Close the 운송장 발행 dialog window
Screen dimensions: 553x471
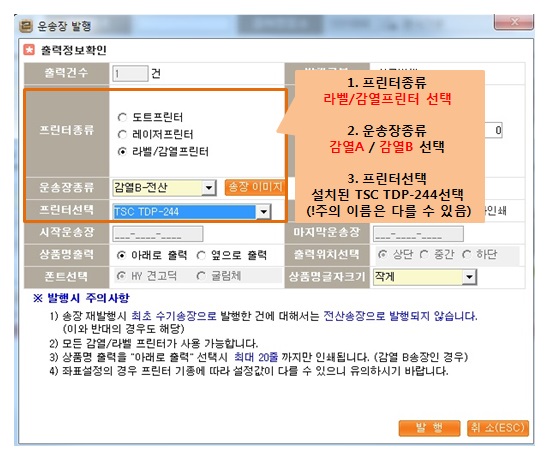point(514,22)
